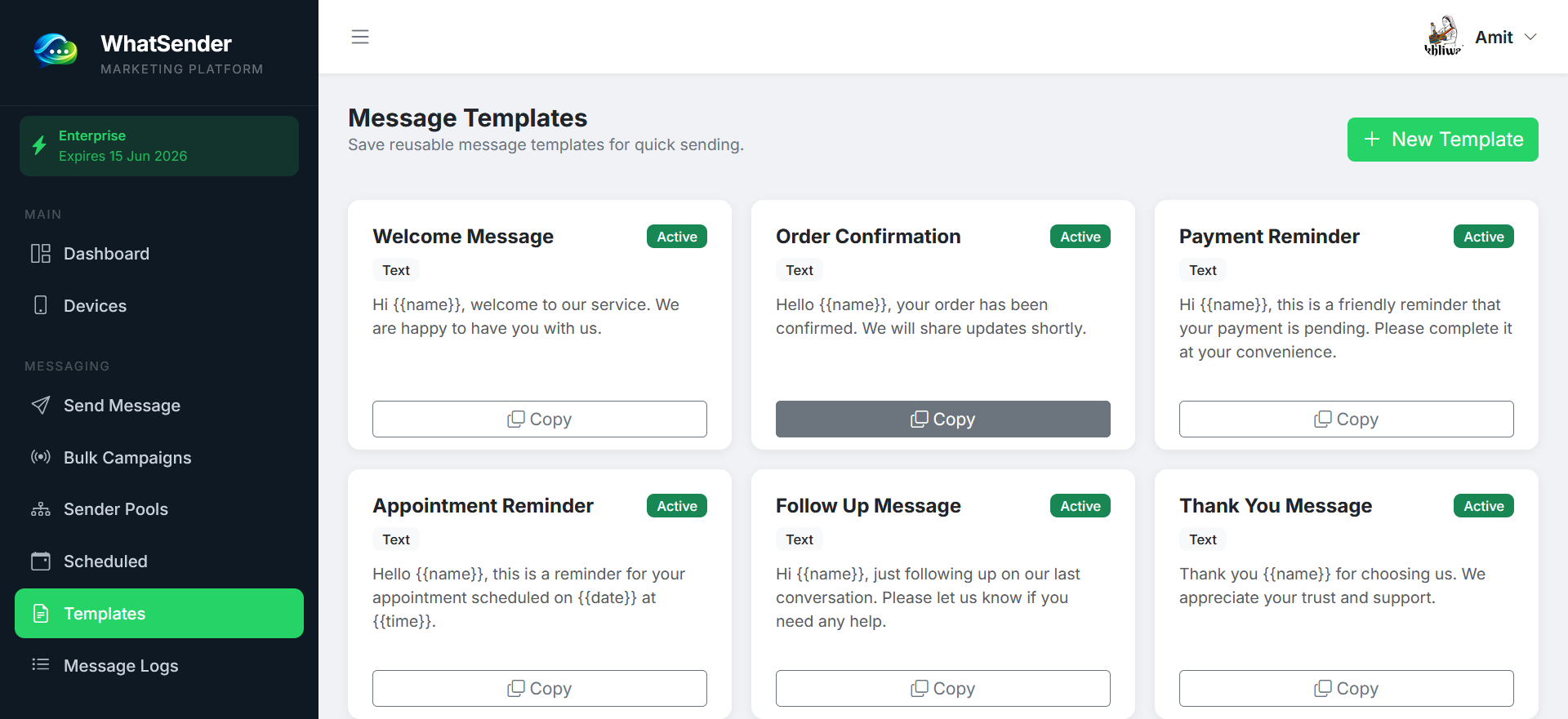Viewport: 1568px width, 719px height.
Task: Open the Enterprise plan expiry banner
Action: tap(159, 146)
